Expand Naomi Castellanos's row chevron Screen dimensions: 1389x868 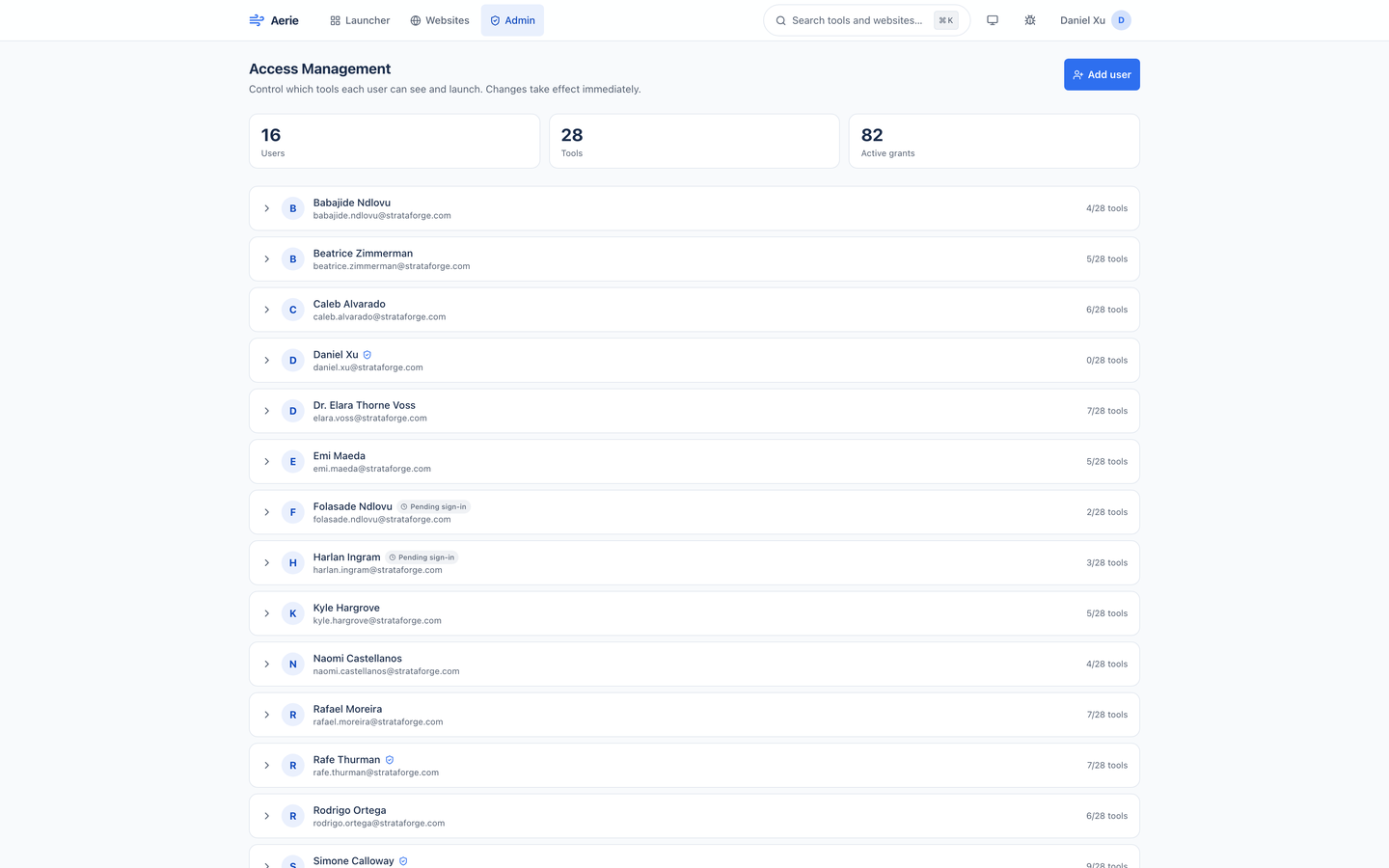point(267,665)
